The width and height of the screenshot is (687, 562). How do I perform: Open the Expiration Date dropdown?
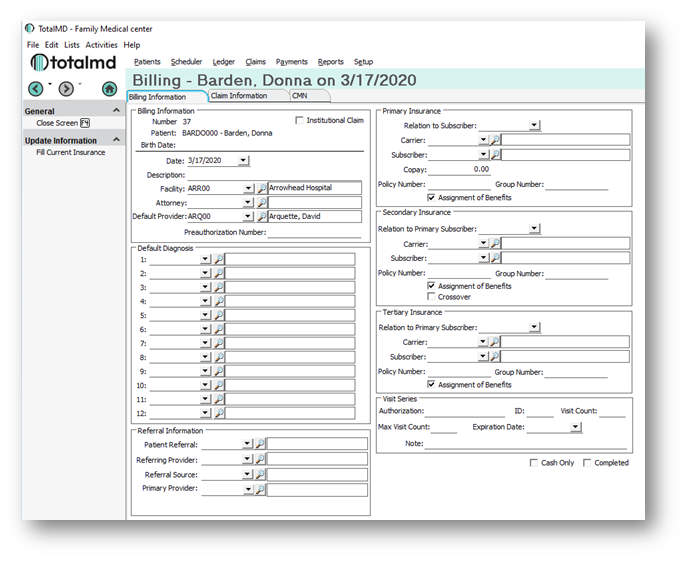click(x=576, y=427)
